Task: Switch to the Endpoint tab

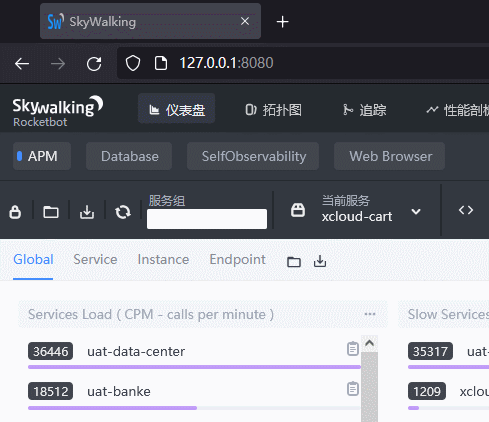Action: click(x=237, y=259)
